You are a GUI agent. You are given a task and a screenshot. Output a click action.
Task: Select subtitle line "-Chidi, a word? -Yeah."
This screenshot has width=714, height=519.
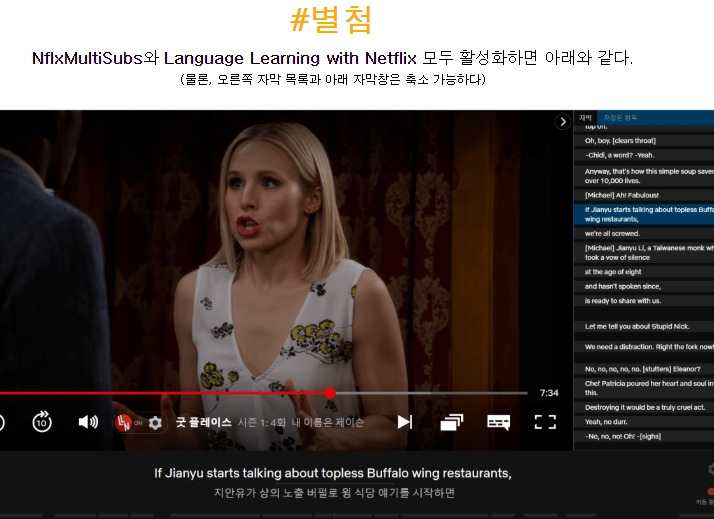(644, 155)
